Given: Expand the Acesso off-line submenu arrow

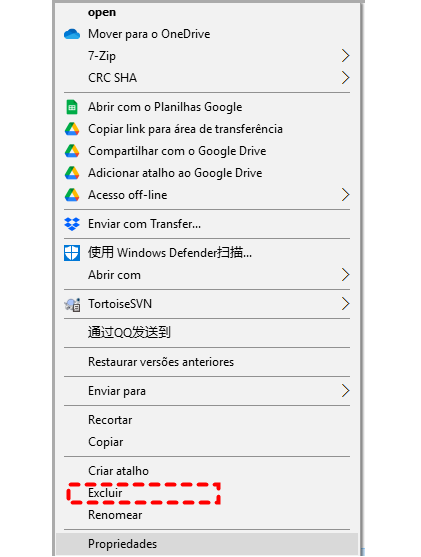Looking at the screenshot, I should 345,195.
